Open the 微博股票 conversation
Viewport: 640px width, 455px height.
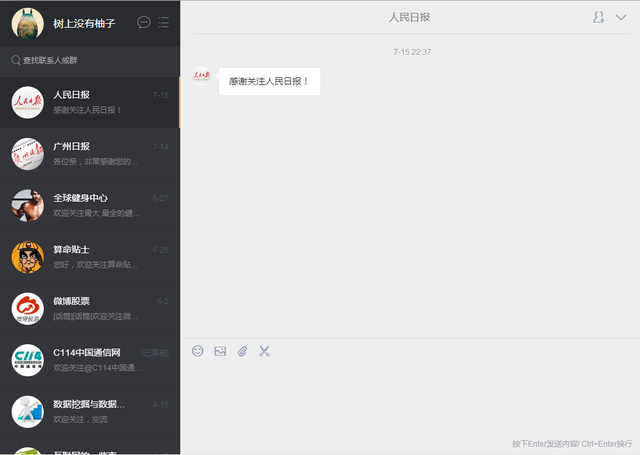coord(90,309)
